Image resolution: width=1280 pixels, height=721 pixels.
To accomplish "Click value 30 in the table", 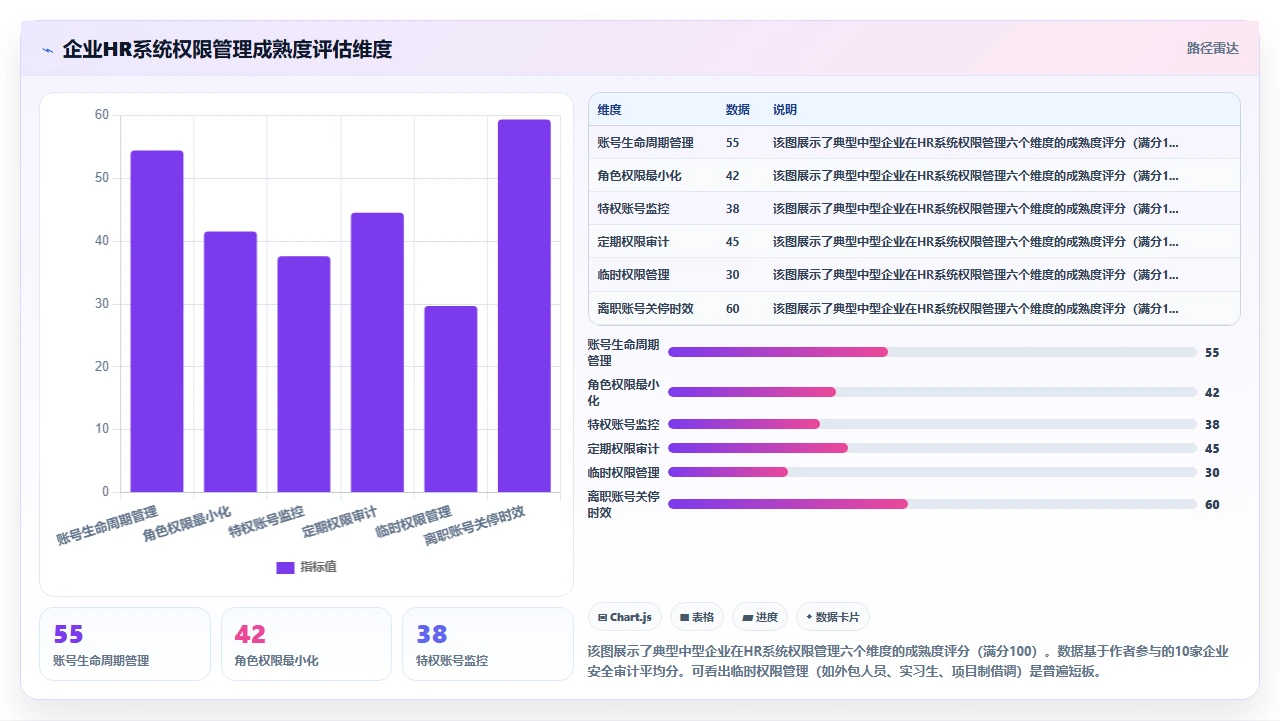I will coord(733,275).
